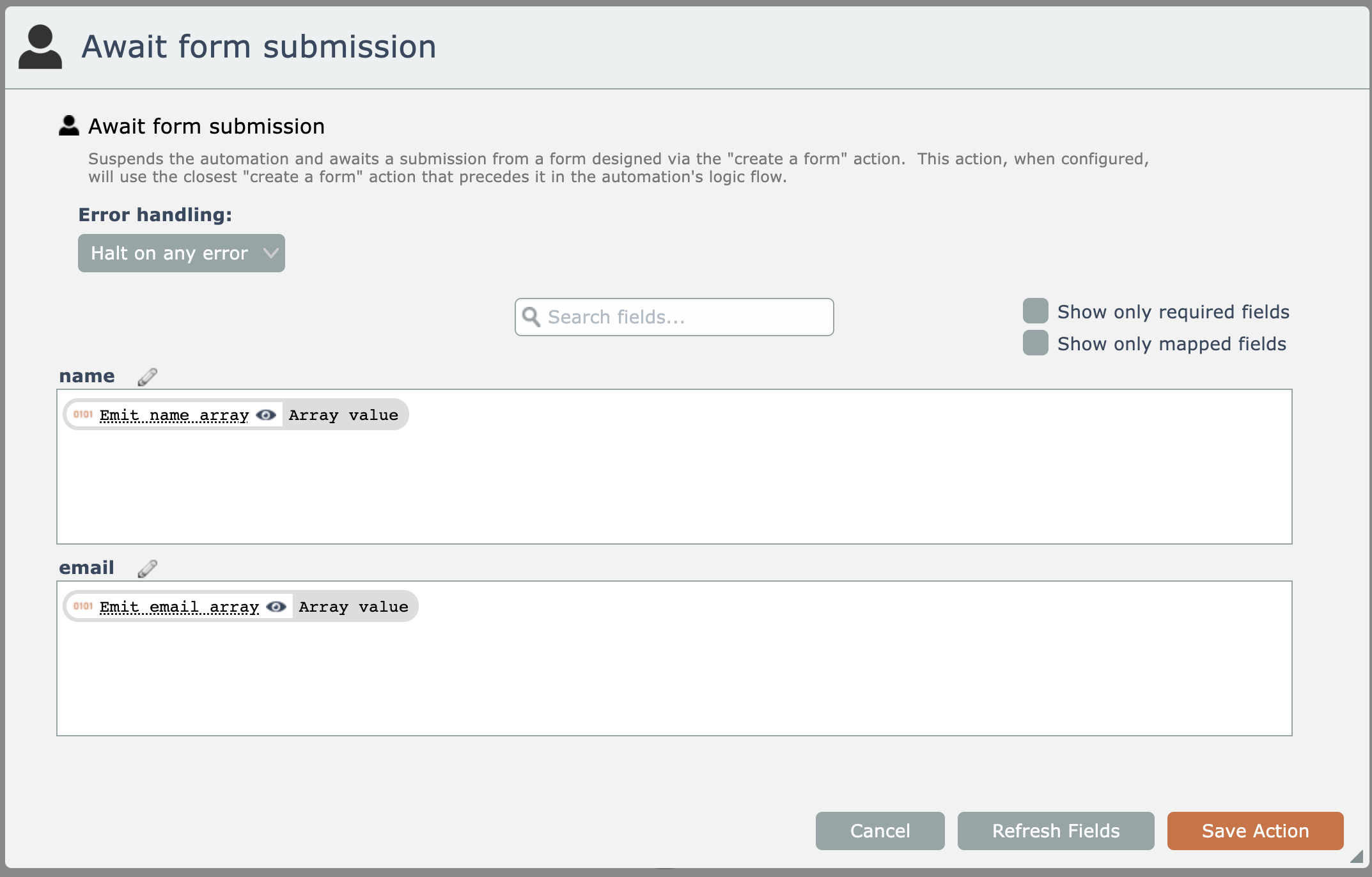
Task: Click the binary icon on Emit name array
Action: 83,415
